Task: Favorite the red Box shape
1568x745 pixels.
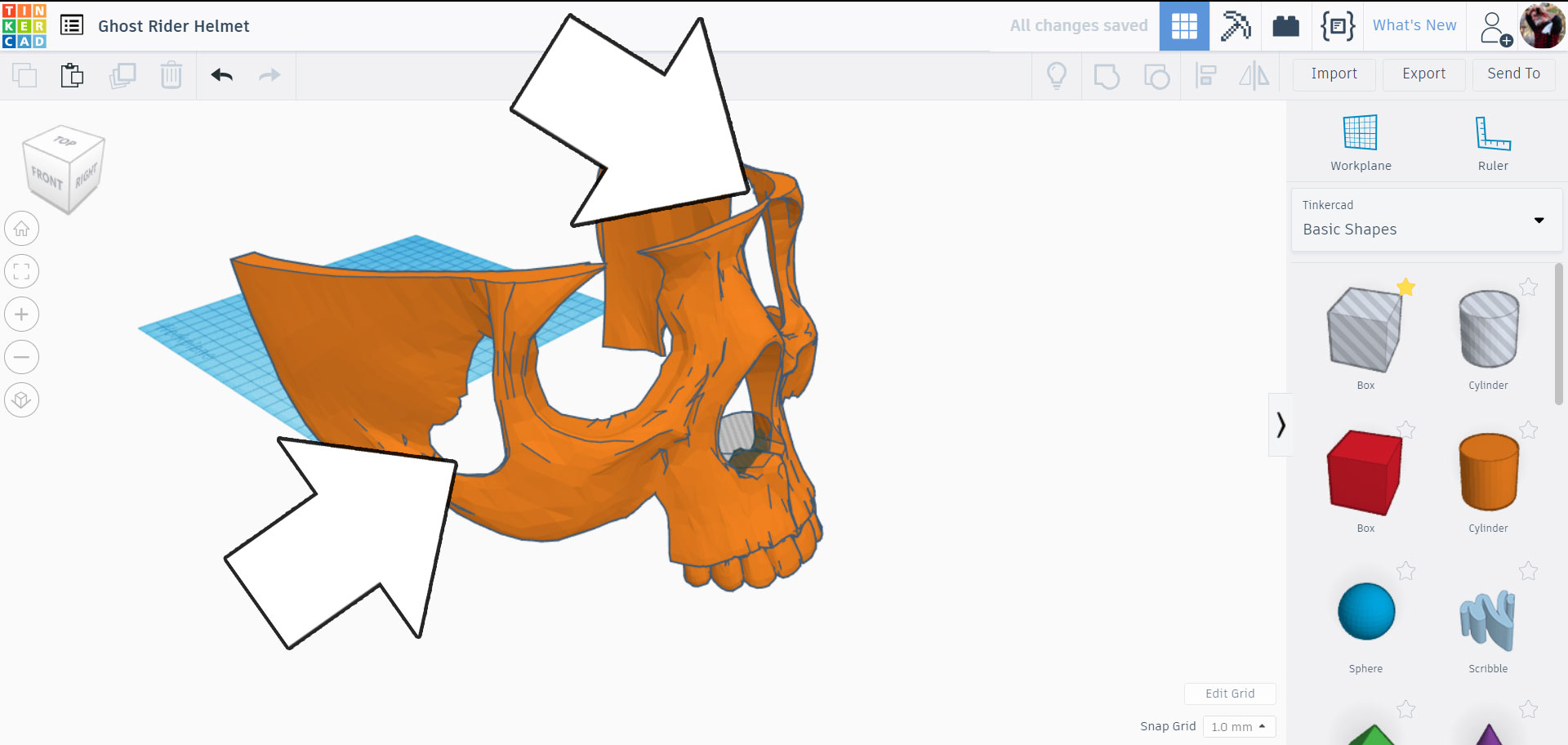Action: (x=1405, y=430)
